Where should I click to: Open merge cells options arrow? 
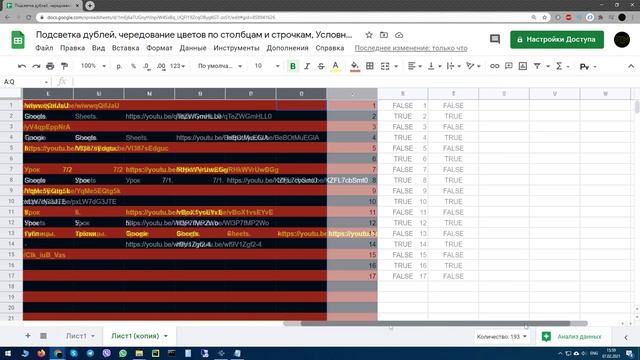point(396,66)
